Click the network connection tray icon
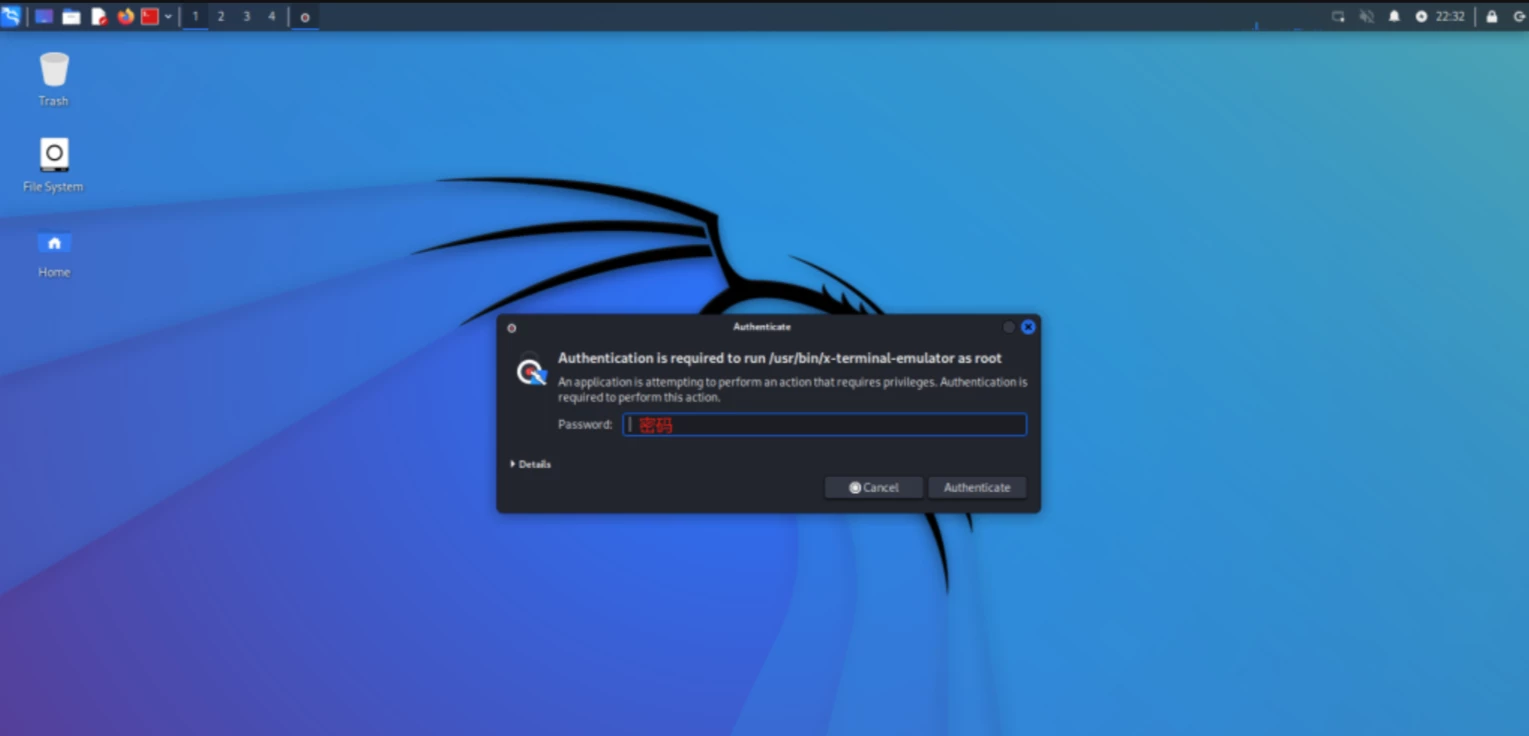Viewport: 1529px width, 736px height. coord(1338,16)
